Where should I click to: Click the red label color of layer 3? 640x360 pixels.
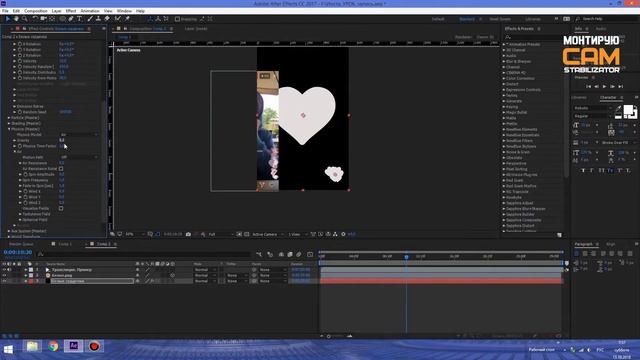pyautogui.click(x=31, y=281)
